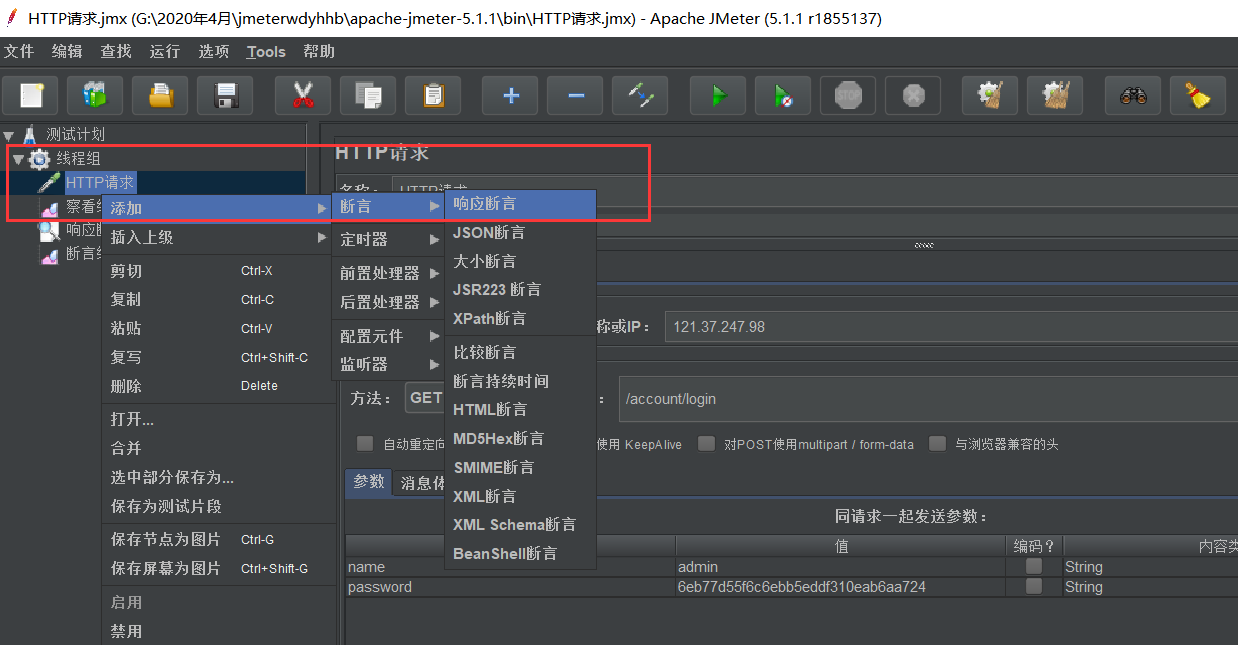This screenshot has height=645, width=1238.
Task: Choose JSR223 断言 from the submenu
Action: [x=520, y=290]
